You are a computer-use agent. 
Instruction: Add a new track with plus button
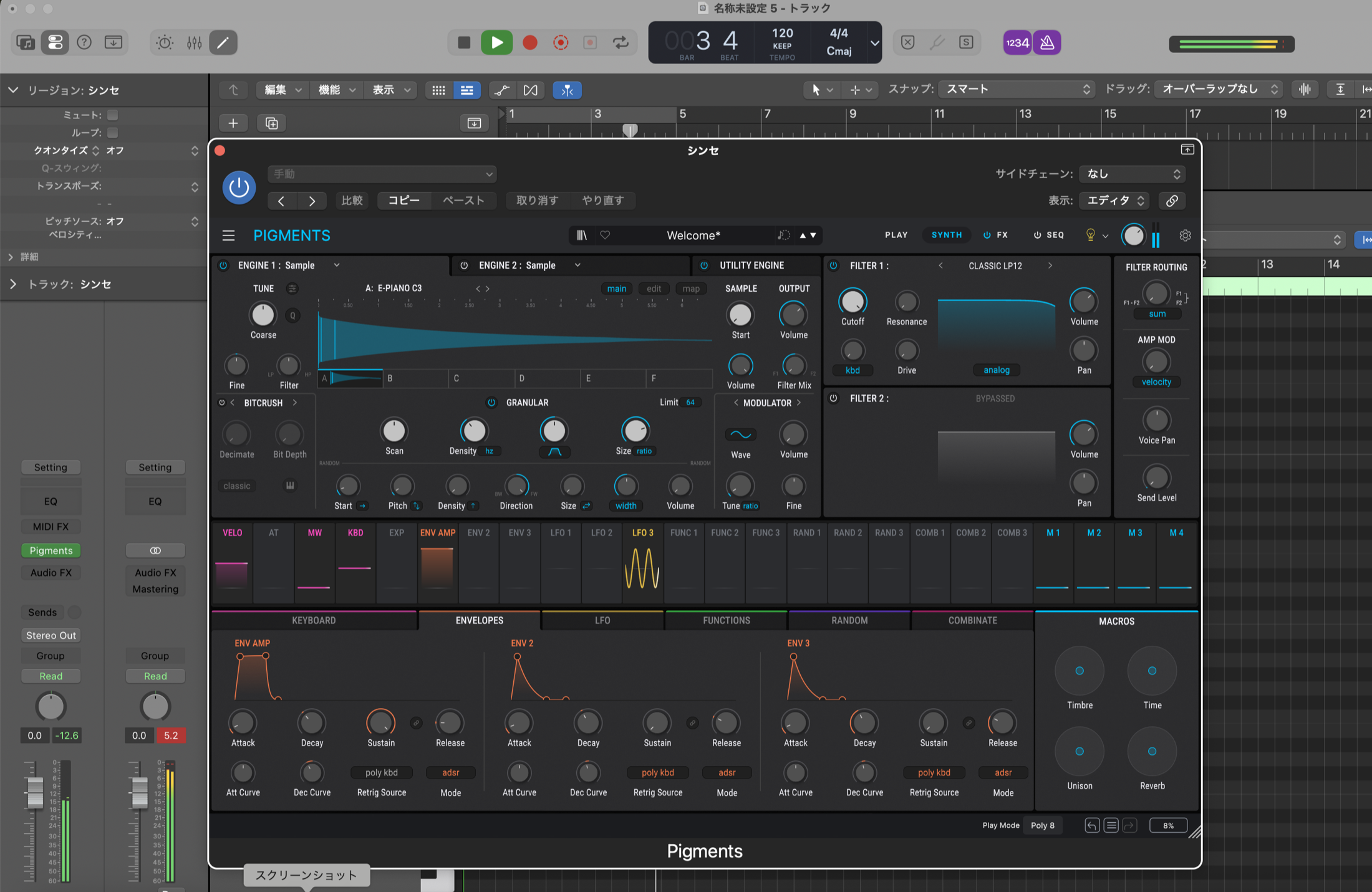click(x=233, y=123)
